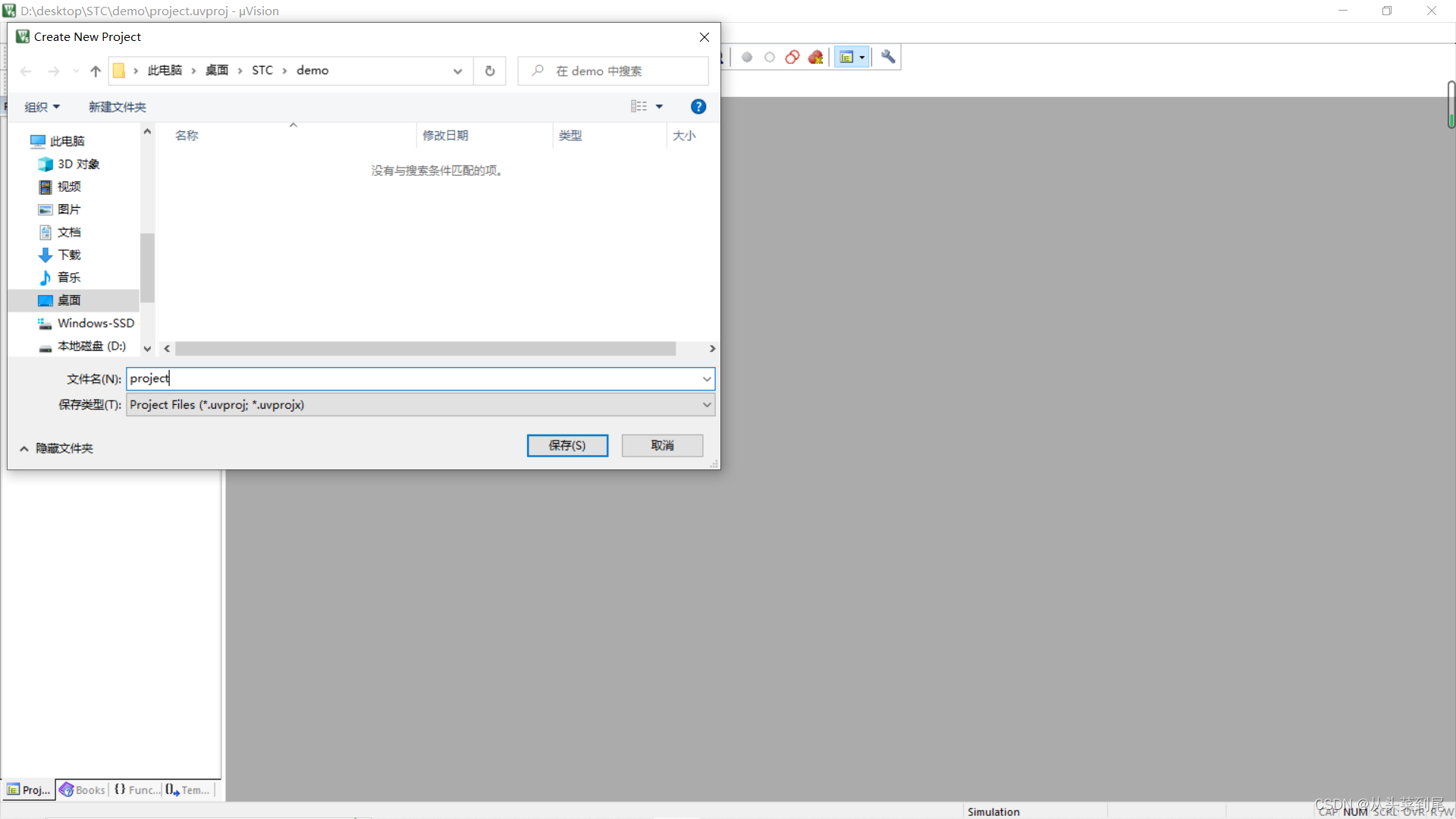The height and width of the screenshot is (819, 1456).
Task: Click the navigation tree scroll up arrow
Action: [147, 131]
